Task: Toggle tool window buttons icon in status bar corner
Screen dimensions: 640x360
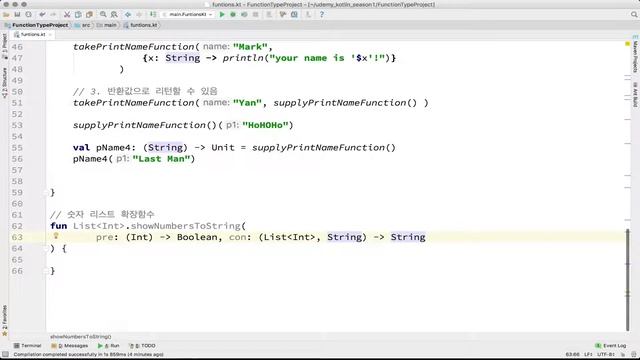Action: 5,354
